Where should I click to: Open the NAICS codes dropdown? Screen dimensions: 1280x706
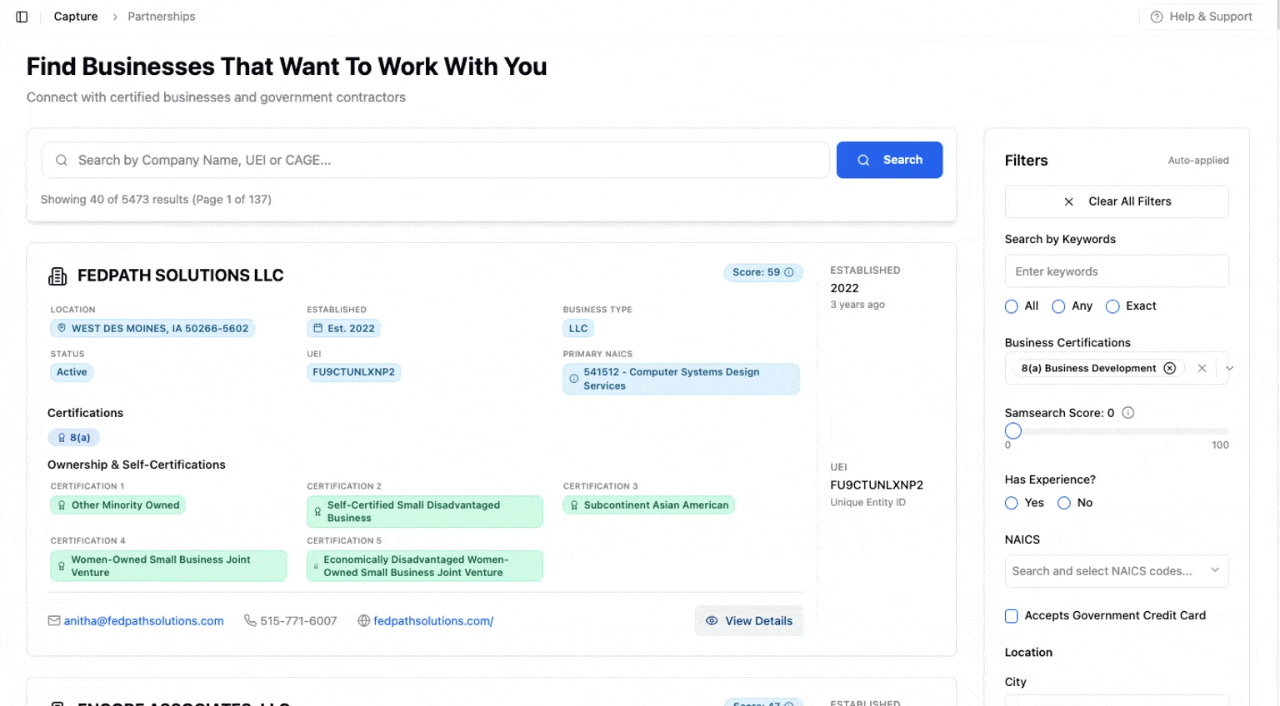1116,570
